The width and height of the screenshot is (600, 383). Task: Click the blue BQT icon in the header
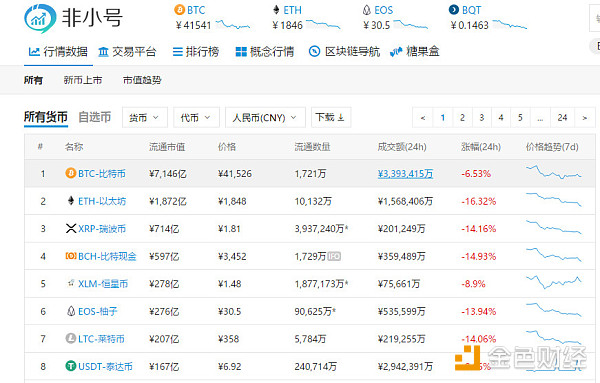point(453,10)
